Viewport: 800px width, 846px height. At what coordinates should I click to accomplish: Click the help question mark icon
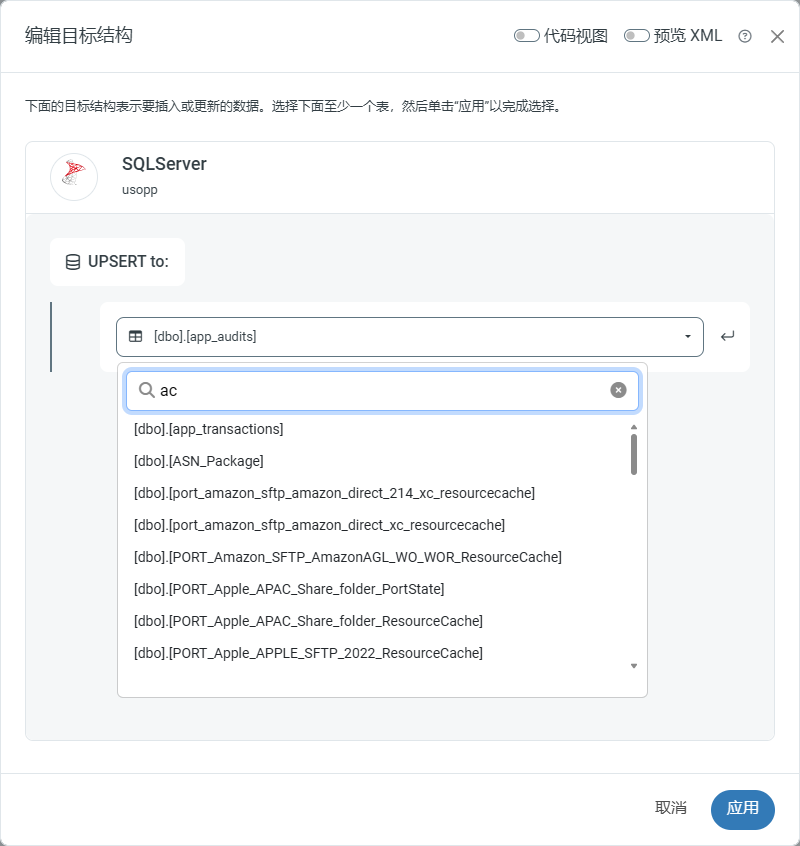pos(744,36)
